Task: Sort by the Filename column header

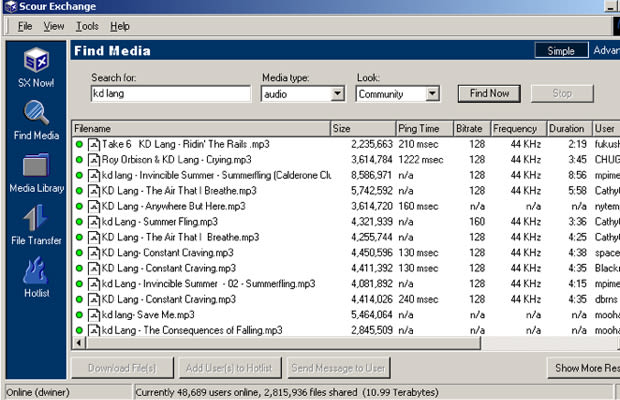Action: pyautogui.click(x=201, y=129)
